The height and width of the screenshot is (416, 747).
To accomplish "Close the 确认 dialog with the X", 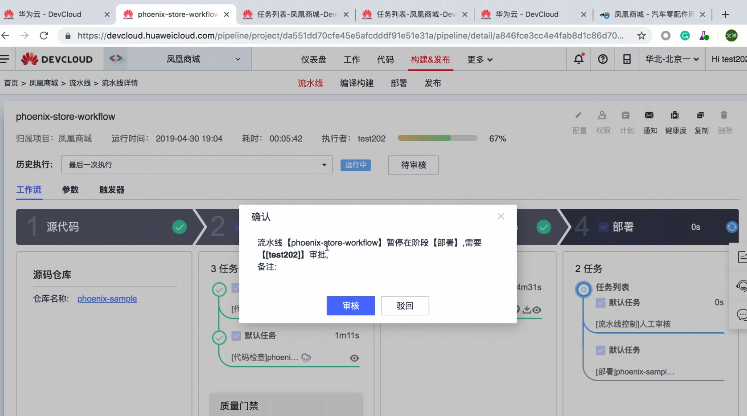I will (501, 216).
